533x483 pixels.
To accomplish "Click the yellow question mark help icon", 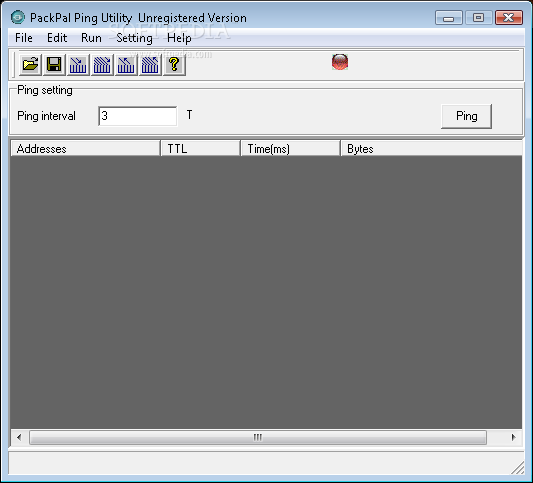I will pos(174,65).
